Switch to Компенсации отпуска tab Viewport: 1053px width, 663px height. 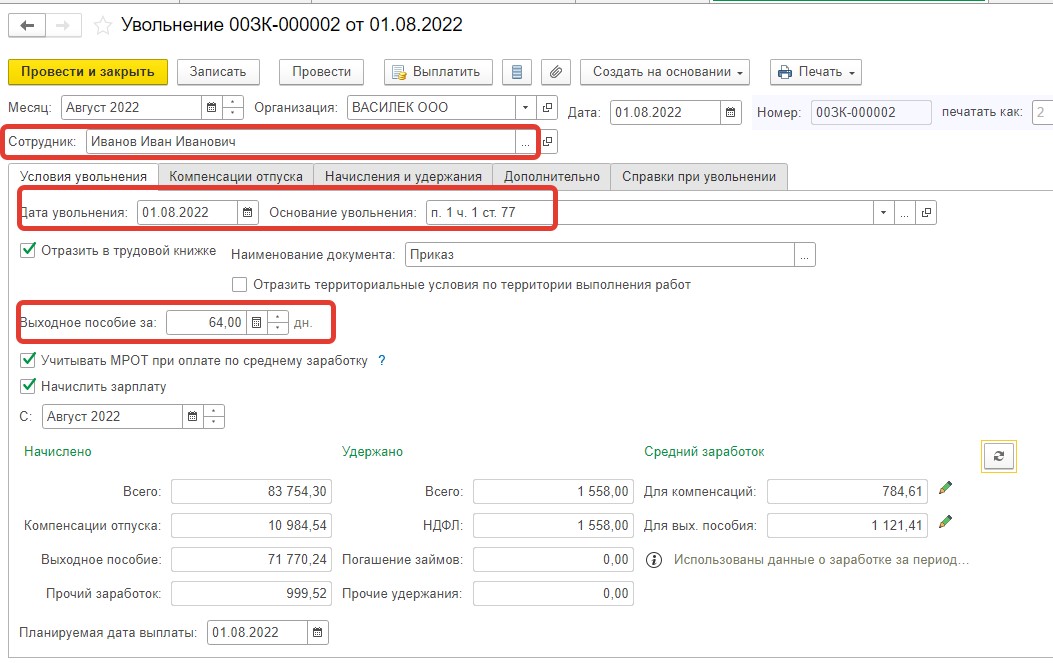(236, 177)
